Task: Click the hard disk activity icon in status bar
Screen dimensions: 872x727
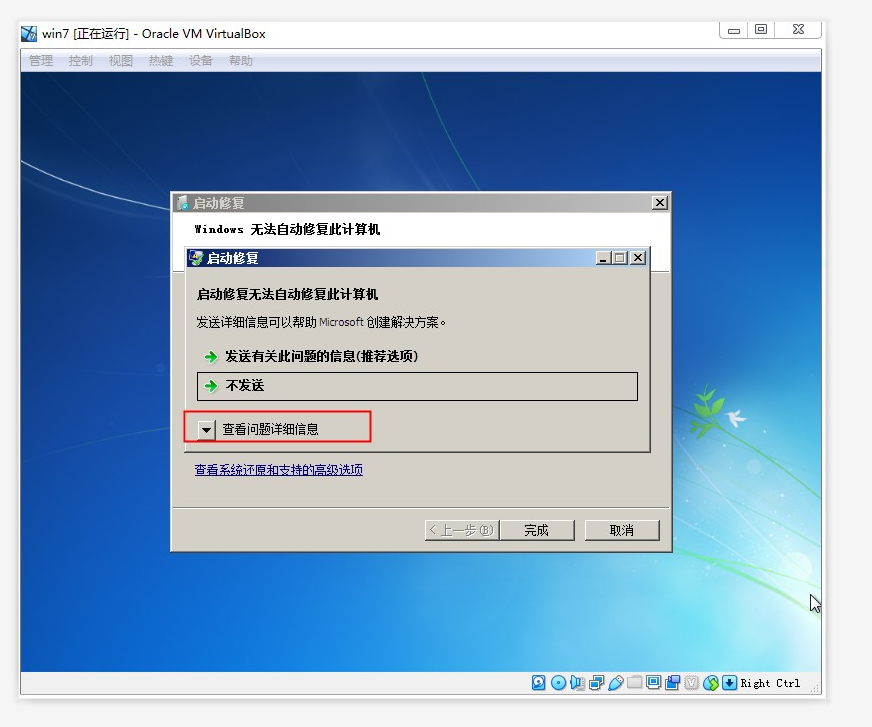Action: 538,683
